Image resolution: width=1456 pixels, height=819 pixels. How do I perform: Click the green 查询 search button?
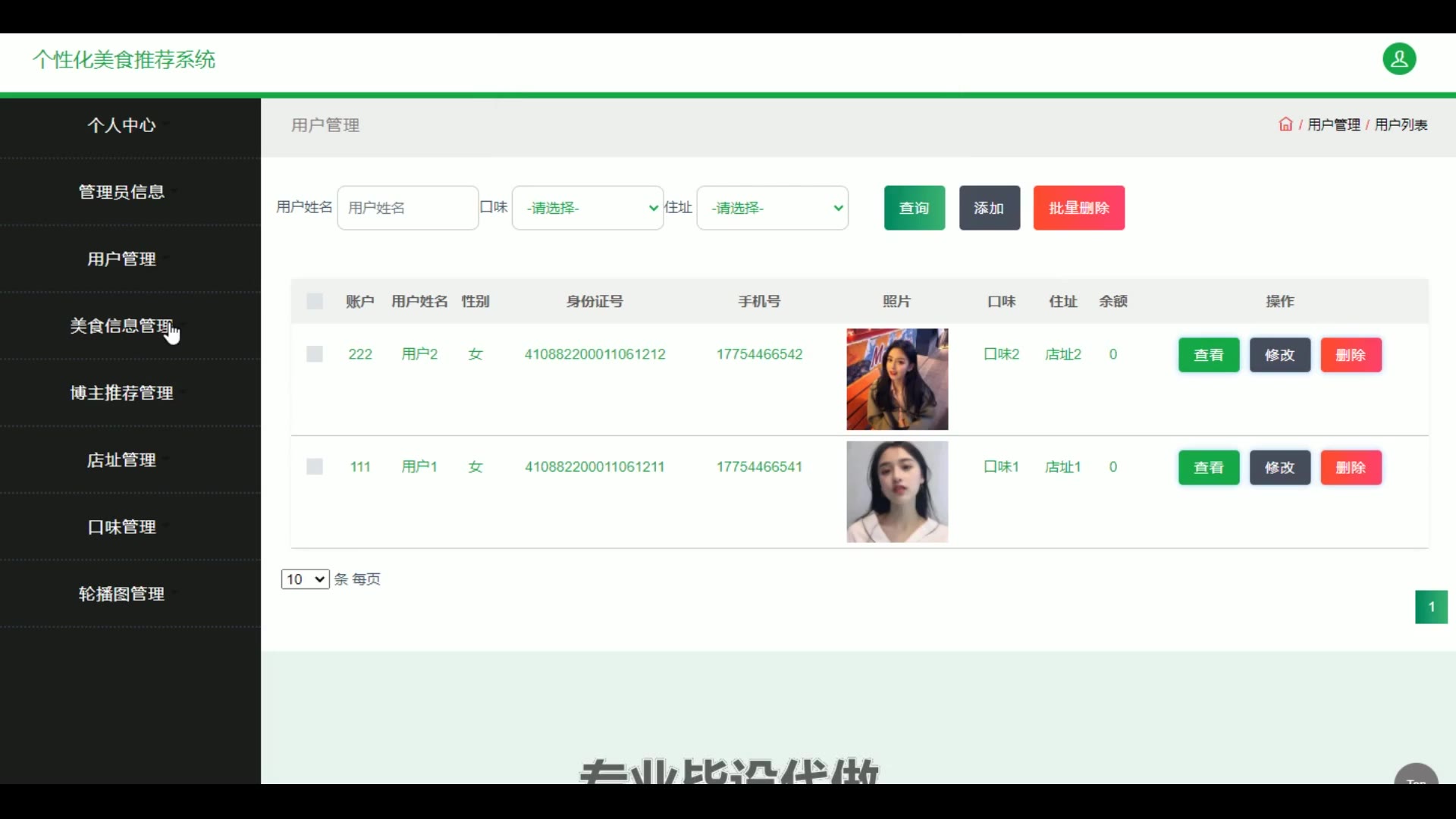pos(914,208)
